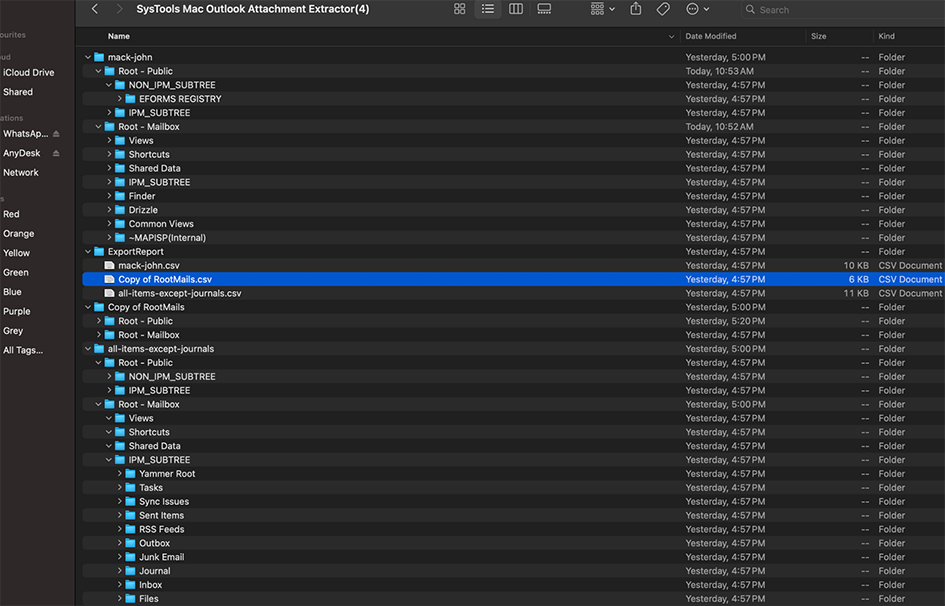
Task: Expand the Inbox folder
Action: pyautogui.click(x=119, y=585)
